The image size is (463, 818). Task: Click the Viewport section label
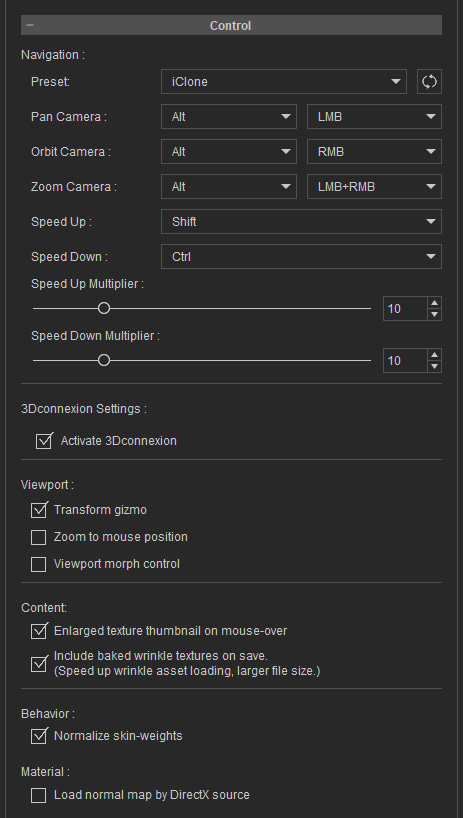tap(47, 485)
